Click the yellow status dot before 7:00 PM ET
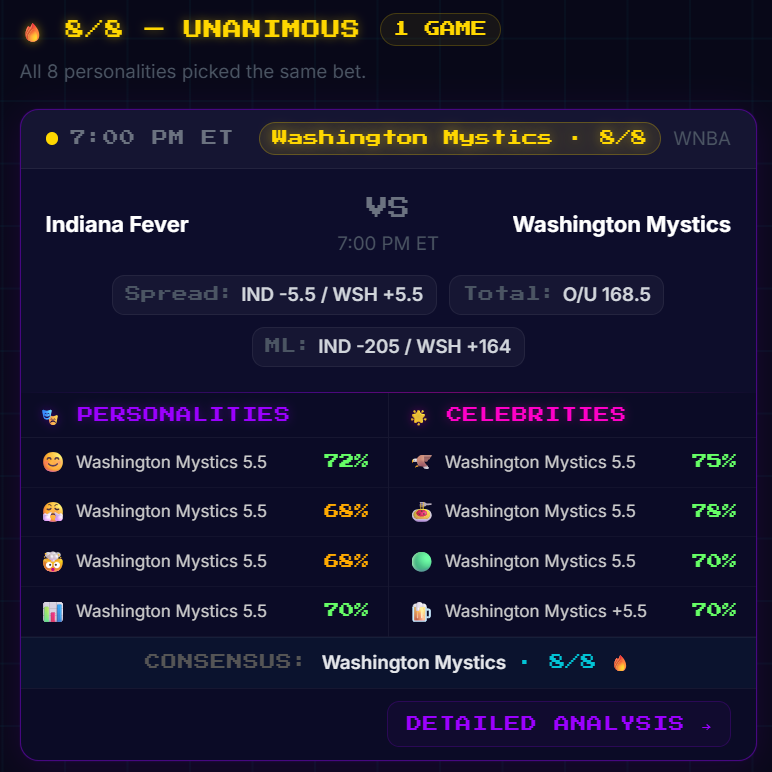Image resolution: width=772 pixels, height=772 pixels. point(52,138)
